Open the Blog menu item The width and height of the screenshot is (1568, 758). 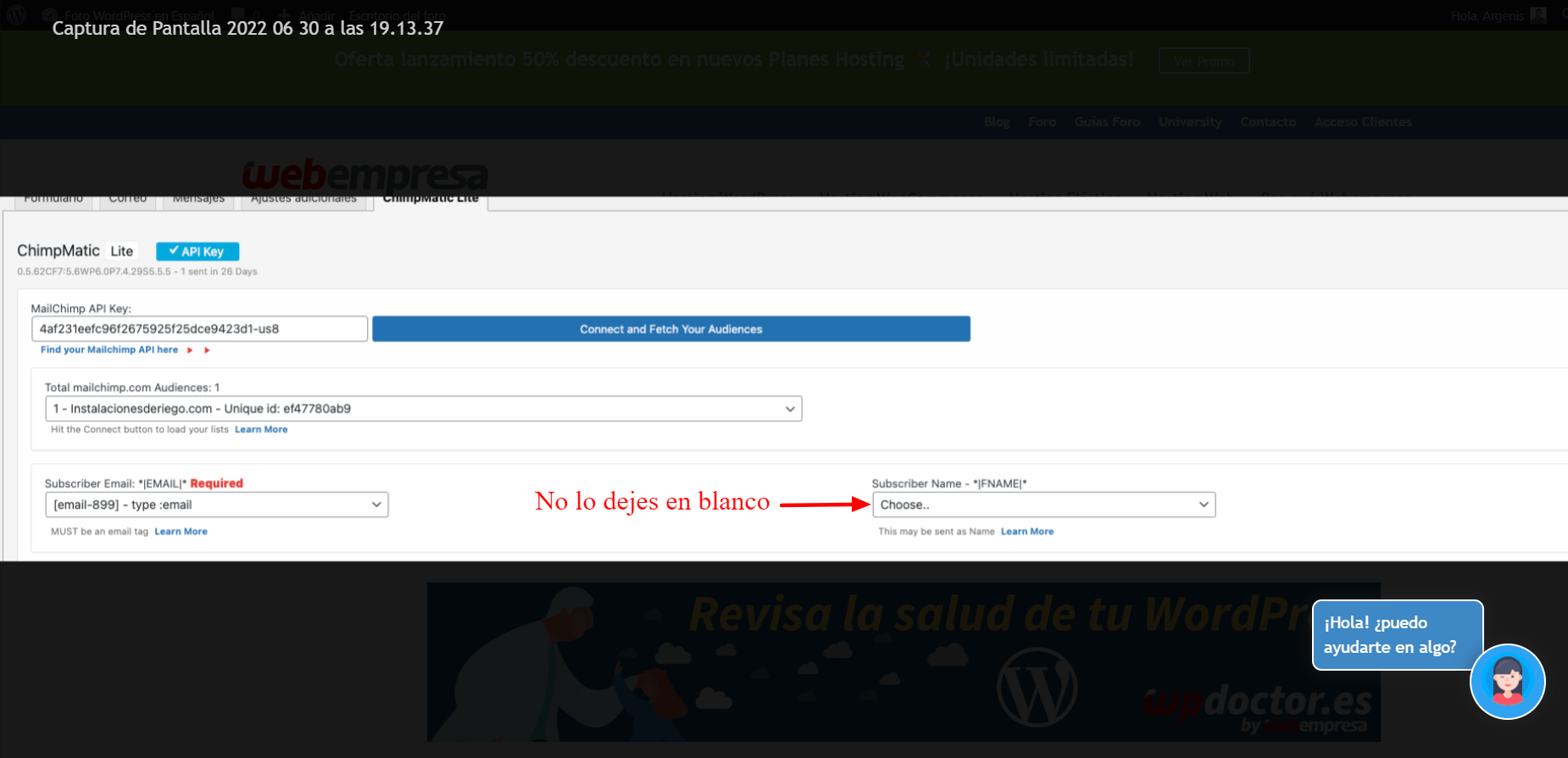(x=997, y=122)
